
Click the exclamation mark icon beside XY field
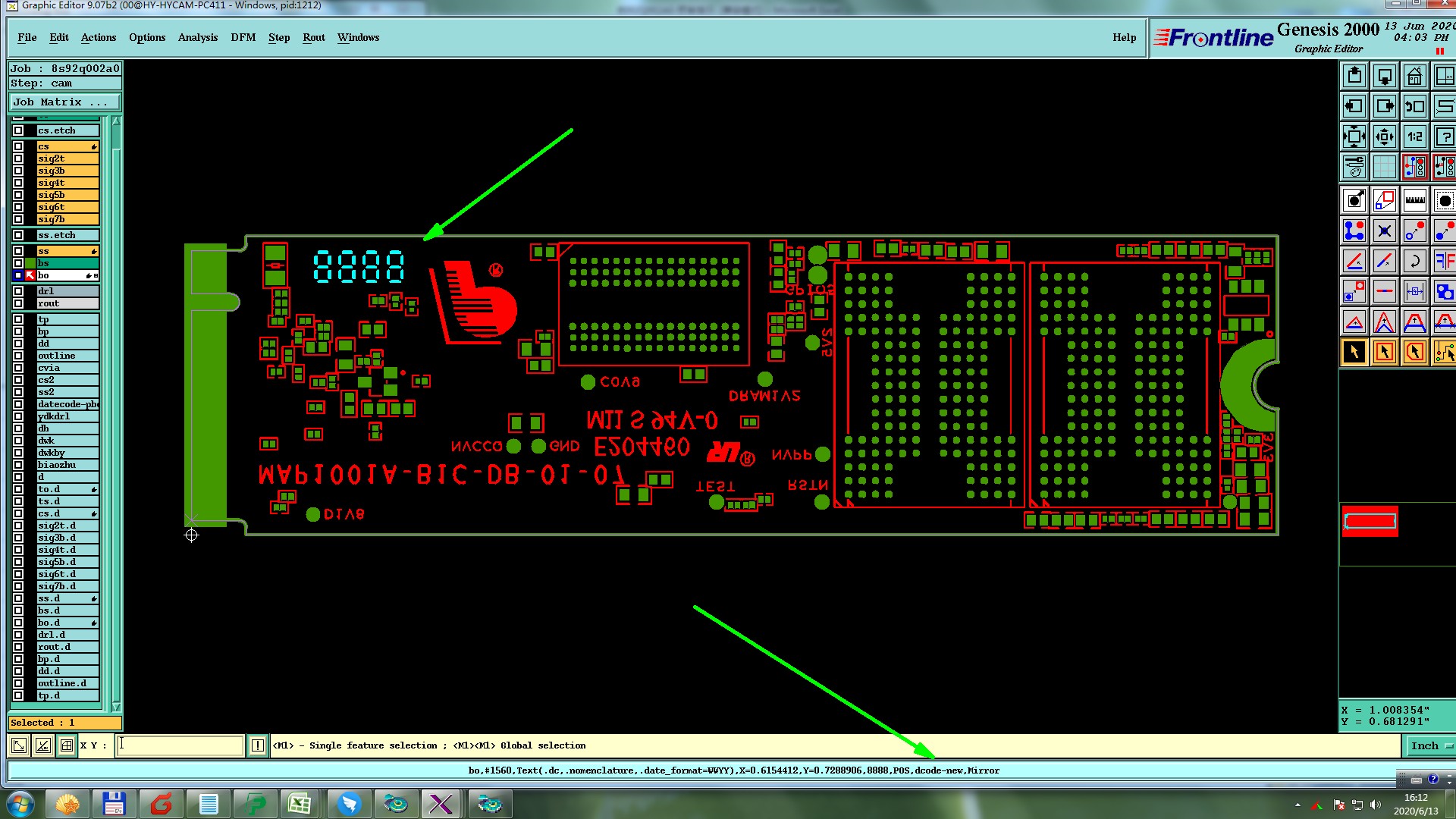coord(258,745)
